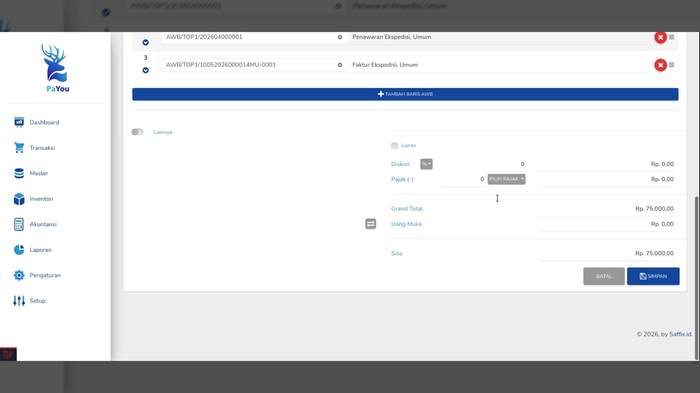Click the Sisa Rp. 75.000,00 value

[654, 253]
